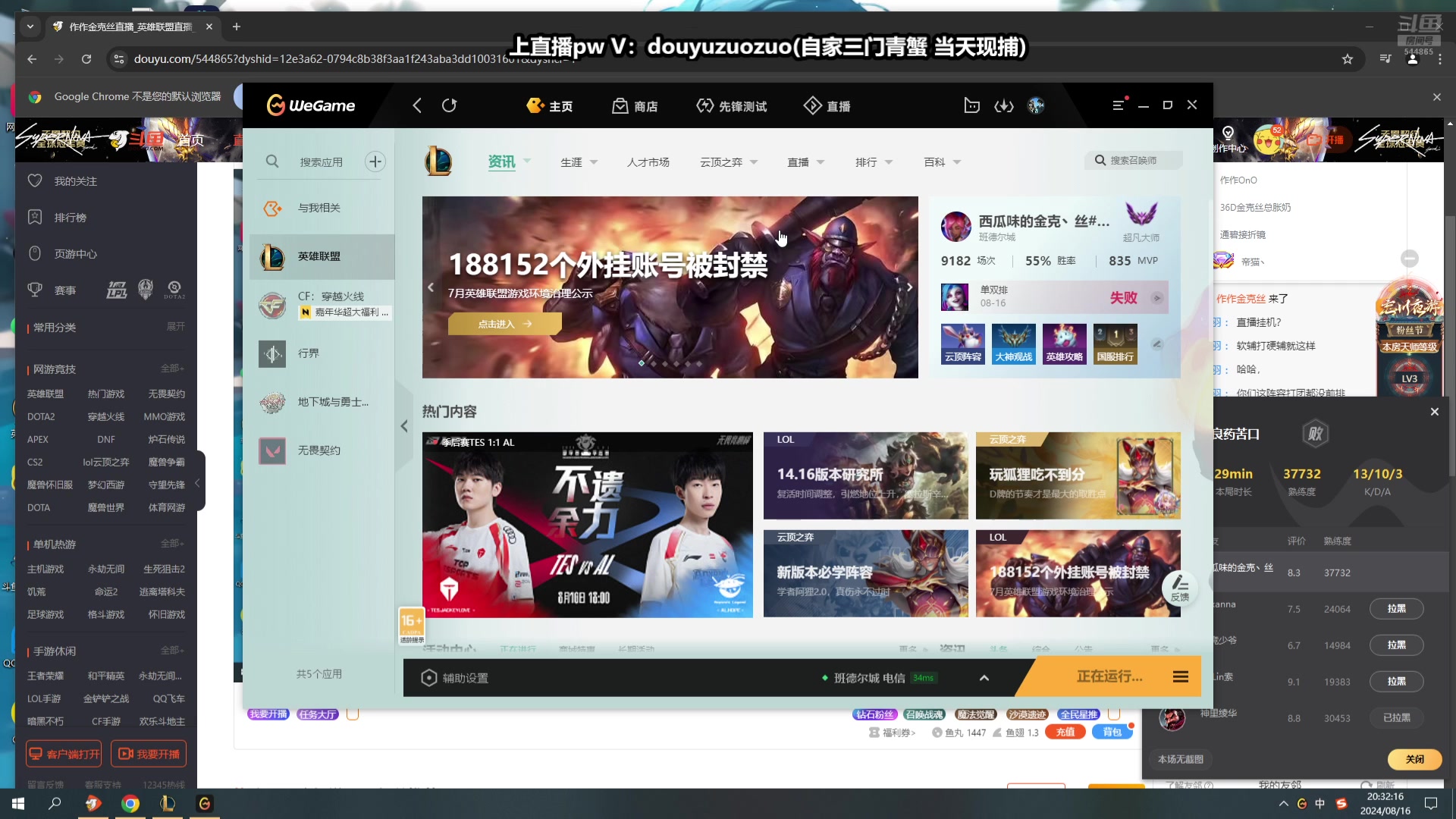Go back in WeGame navigation
The height and width of the screenshot is (819, 1456).
pos(417,105)
